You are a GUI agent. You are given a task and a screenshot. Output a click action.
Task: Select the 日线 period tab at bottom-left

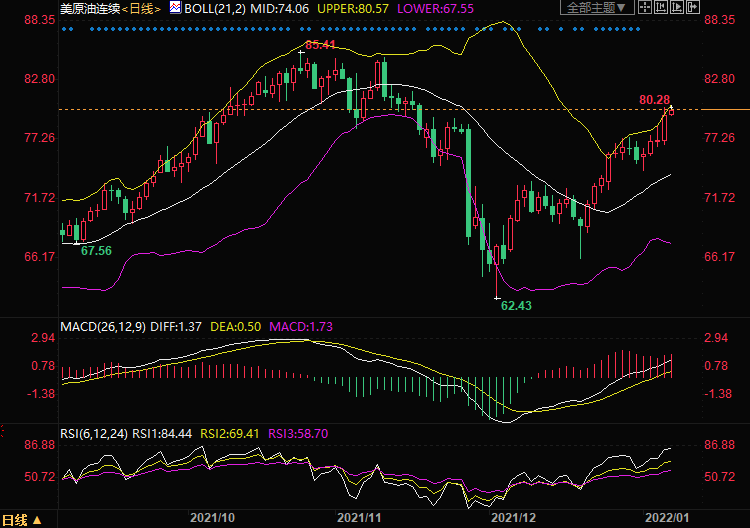click(15, 520)
